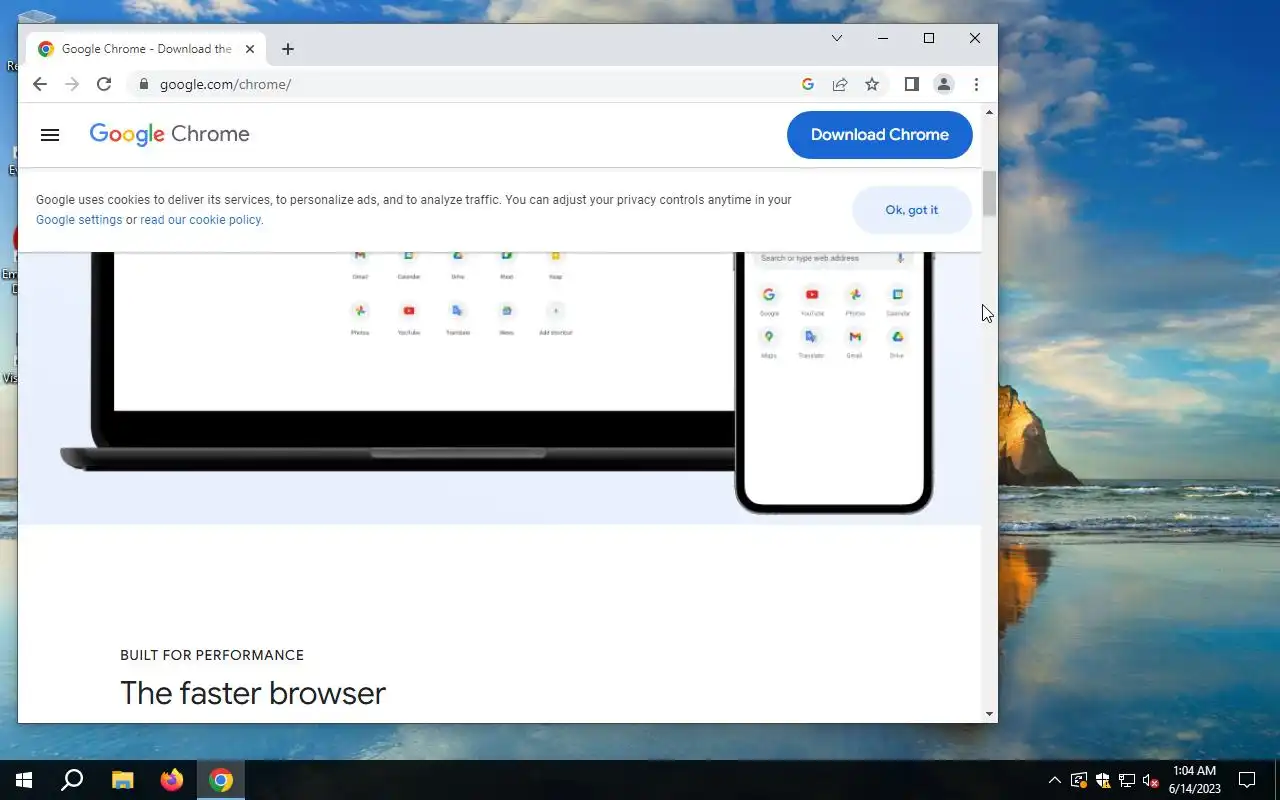Click the Translate icon in phone mockup

point(811,337)
